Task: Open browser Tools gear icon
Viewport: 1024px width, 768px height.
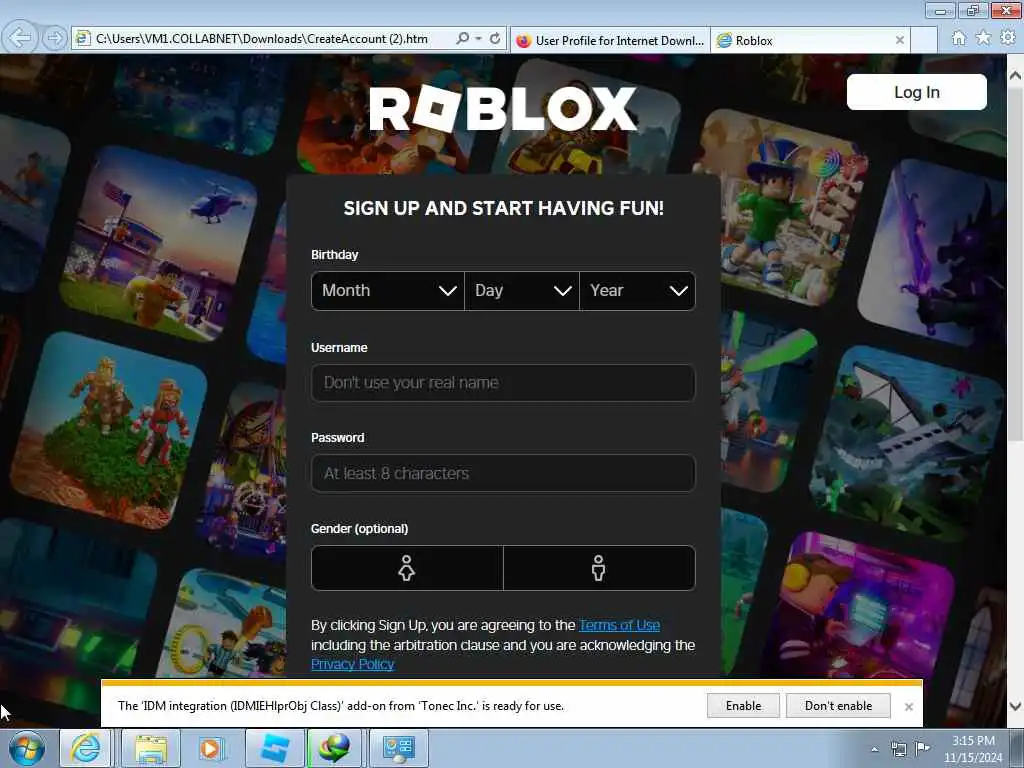Action: (1008, 38)
